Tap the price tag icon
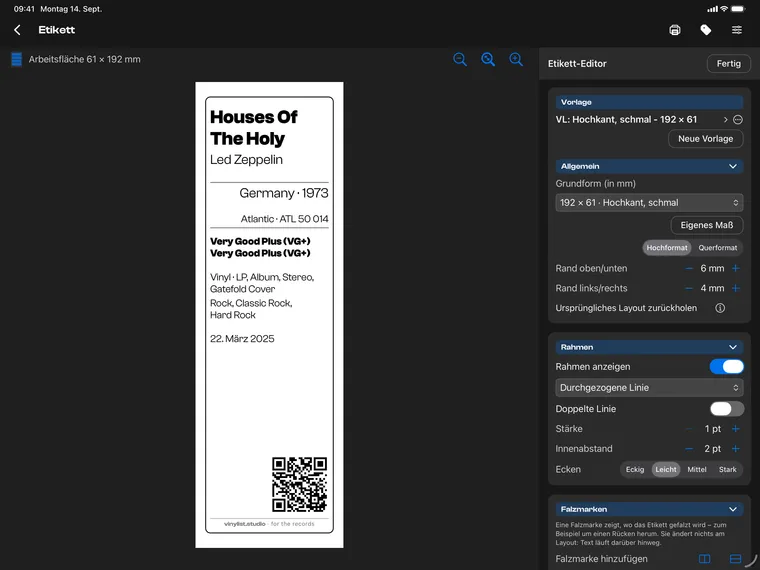 point(706,30)
